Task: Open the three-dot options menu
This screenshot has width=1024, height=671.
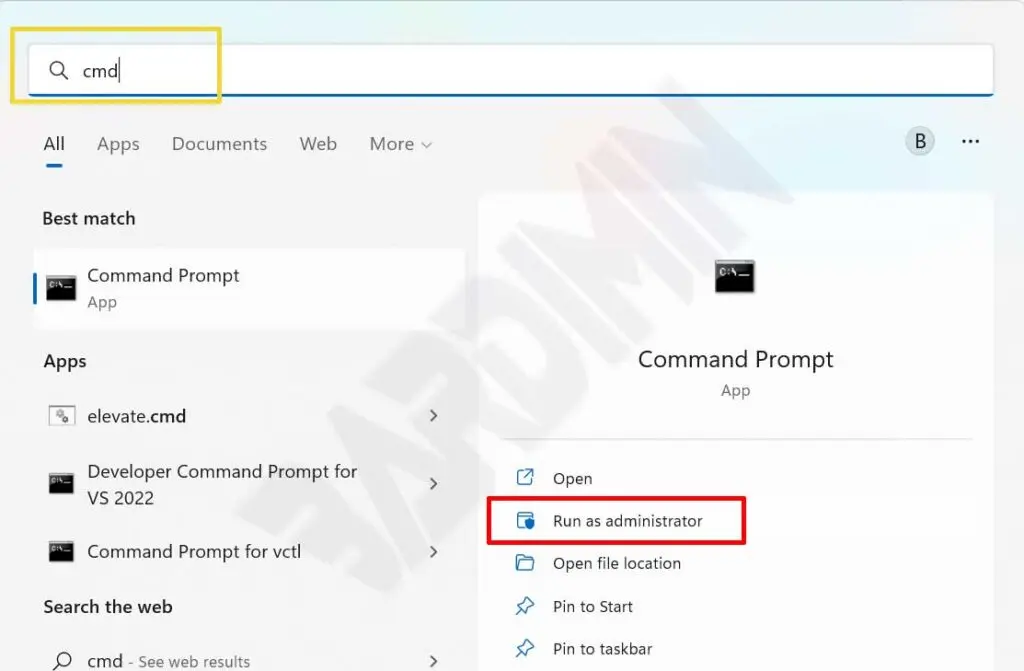Action: [x=970, y=141]
